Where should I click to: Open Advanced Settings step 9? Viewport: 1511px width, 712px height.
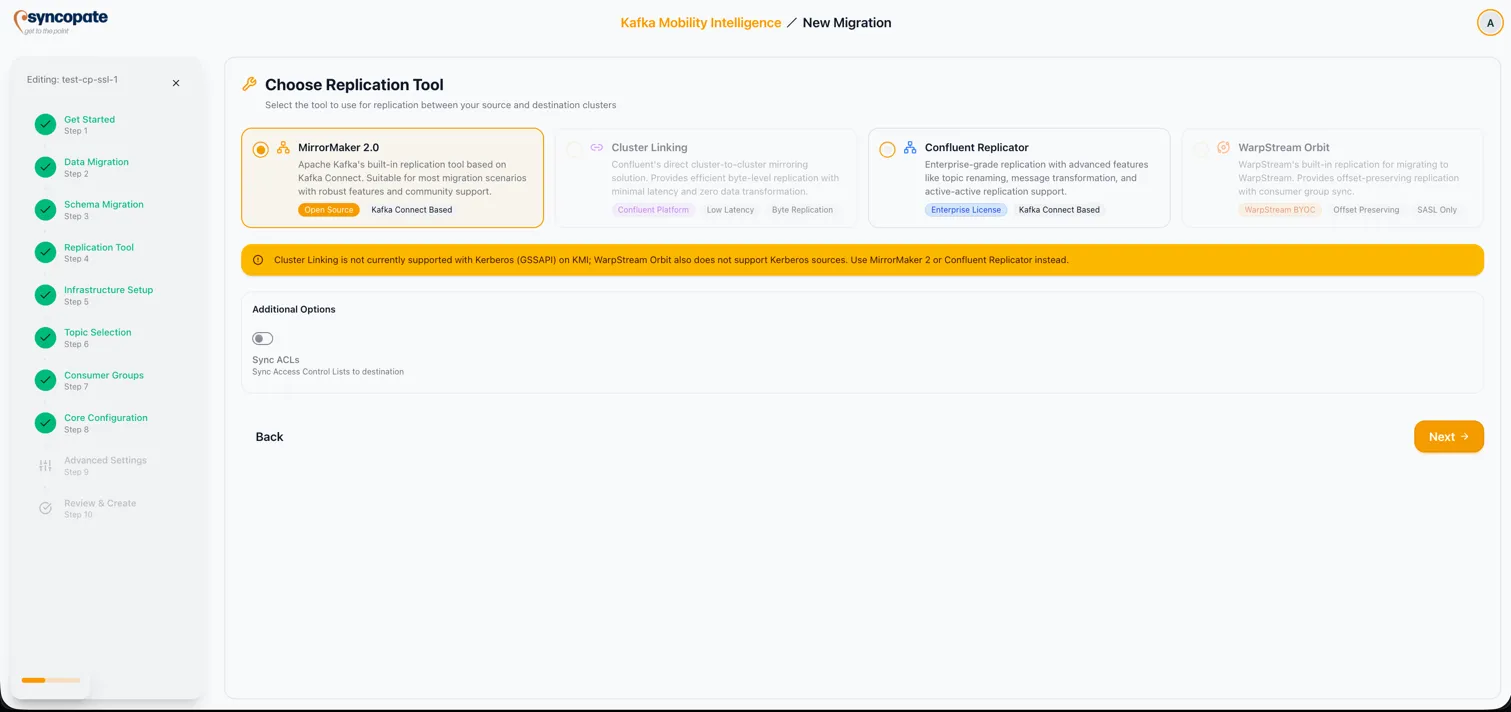coord(105,466)
